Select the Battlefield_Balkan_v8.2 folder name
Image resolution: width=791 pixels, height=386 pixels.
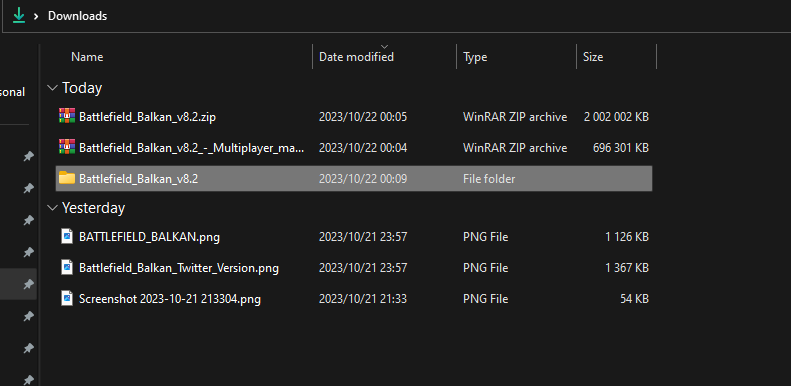[x=138, y=179]
